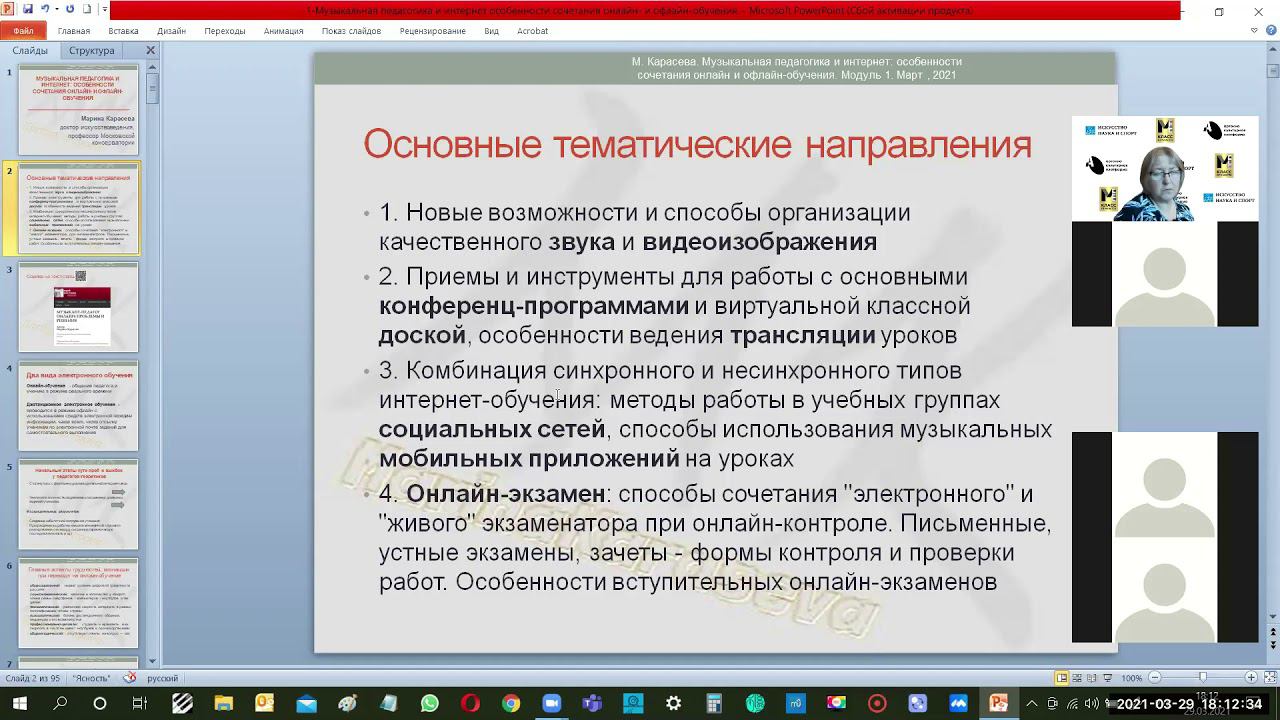Select slide 4 thumbnail Два вида электронного обучения
This screenshot has height=720, width=1280.
pyautogui.click(x=78, y=406)
